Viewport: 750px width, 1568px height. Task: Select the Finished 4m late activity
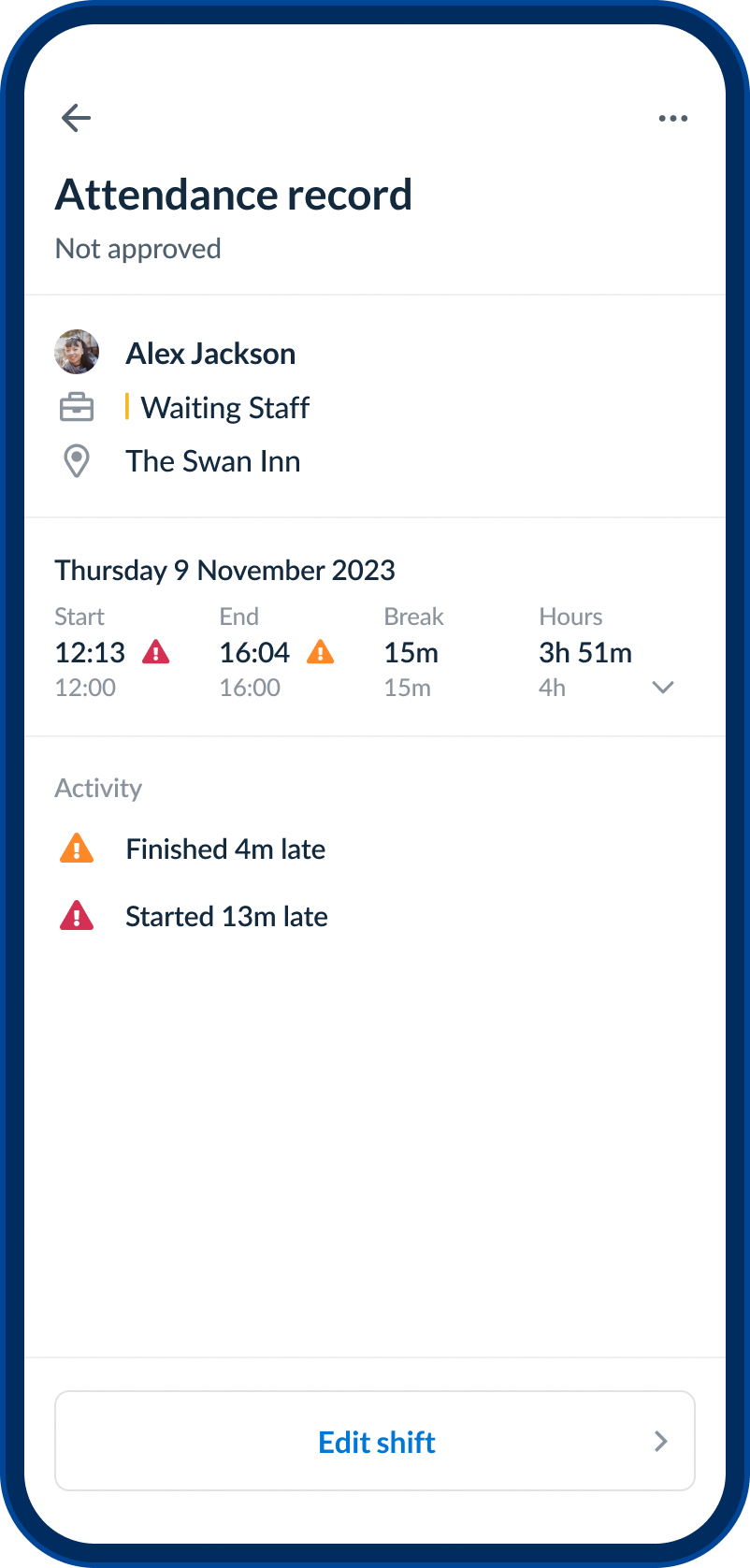pos(225,849)
